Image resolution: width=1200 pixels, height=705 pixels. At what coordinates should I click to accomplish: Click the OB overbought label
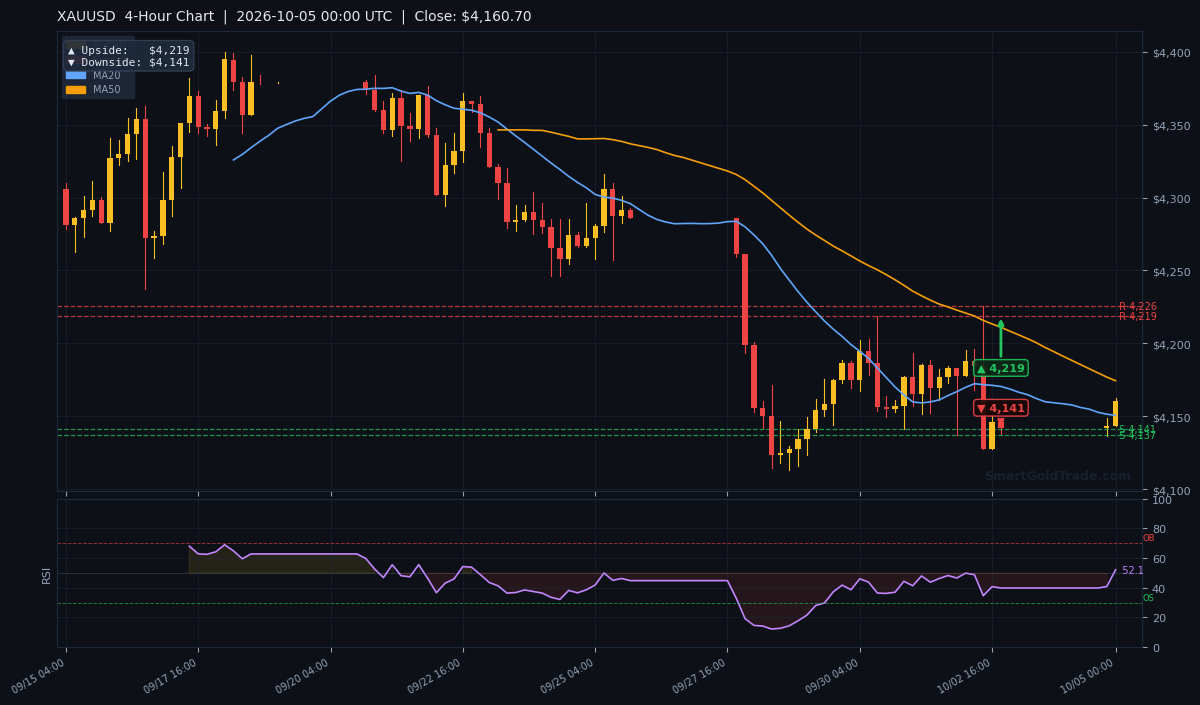pyautogui.click(x=1148, y=538)
